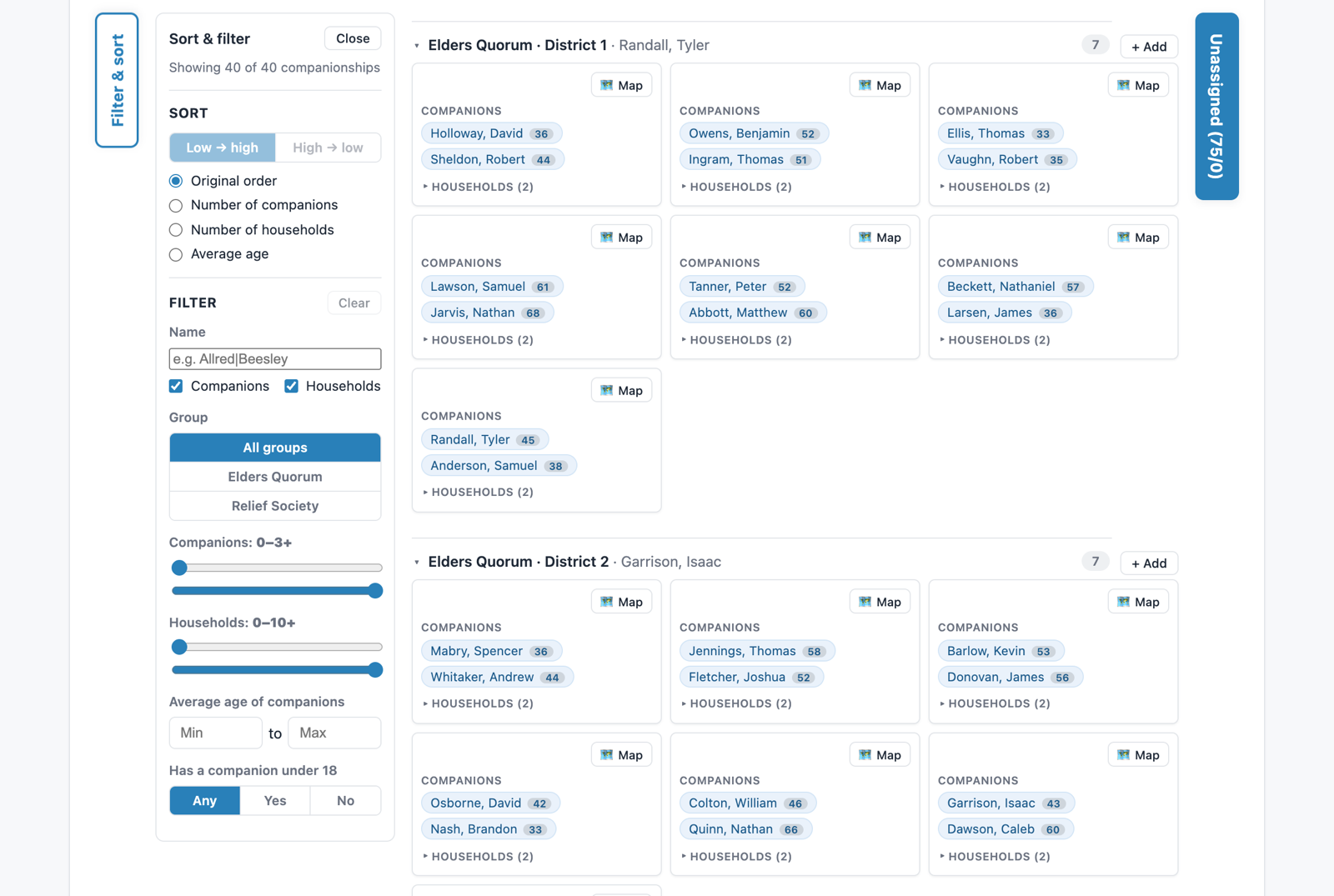Click the Companions minimum slider handle

[179, 568]
